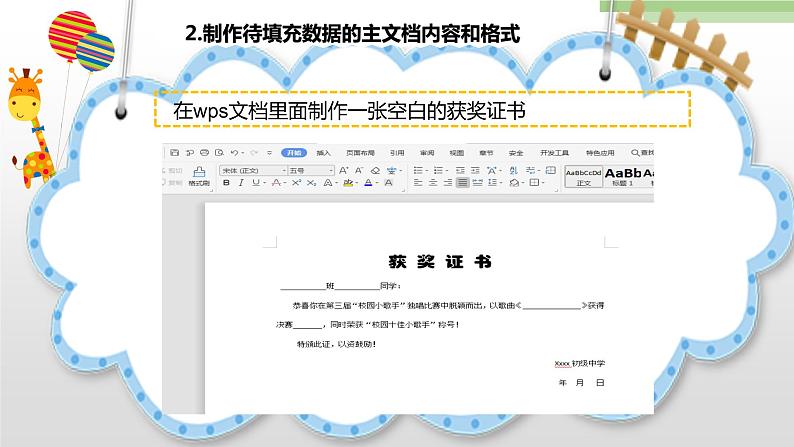Click Decrease Font Size A- icon

pyautogui.click(x=359, y=171)
